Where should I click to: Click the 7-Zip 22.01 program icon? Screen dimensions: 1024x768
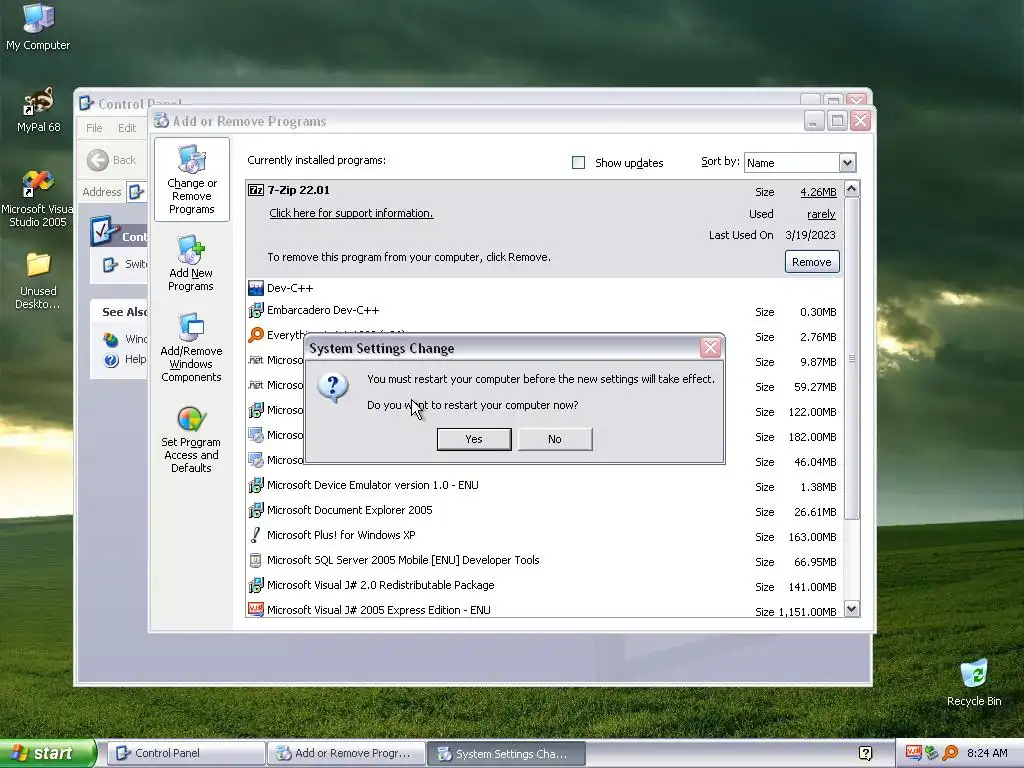pos(256,190)
